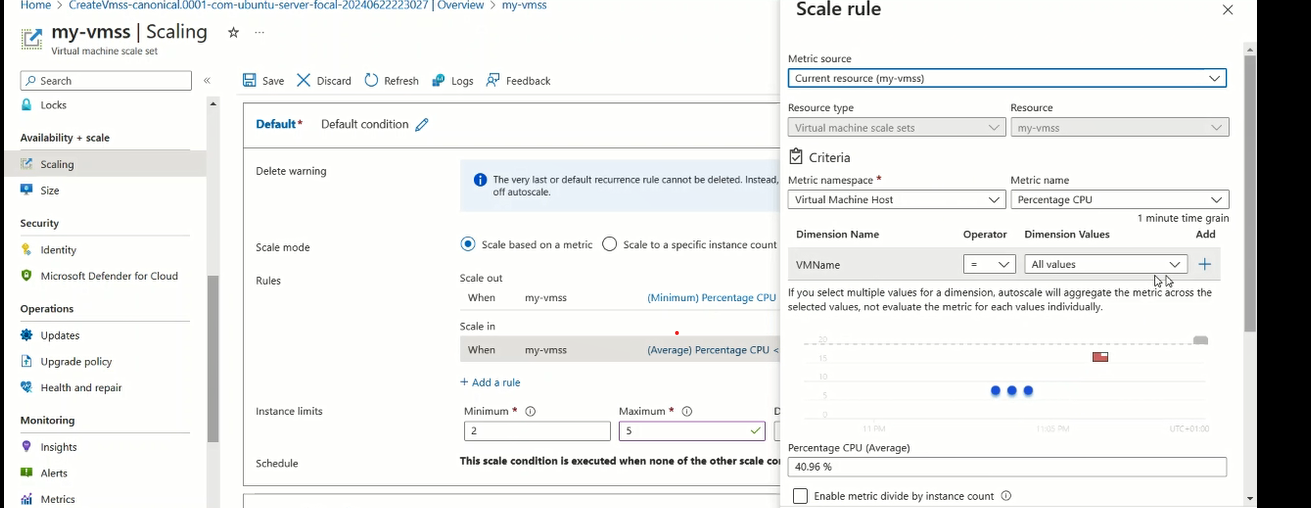Click the Locks padlock icon

pyautogui.click(x=27, y=105)
